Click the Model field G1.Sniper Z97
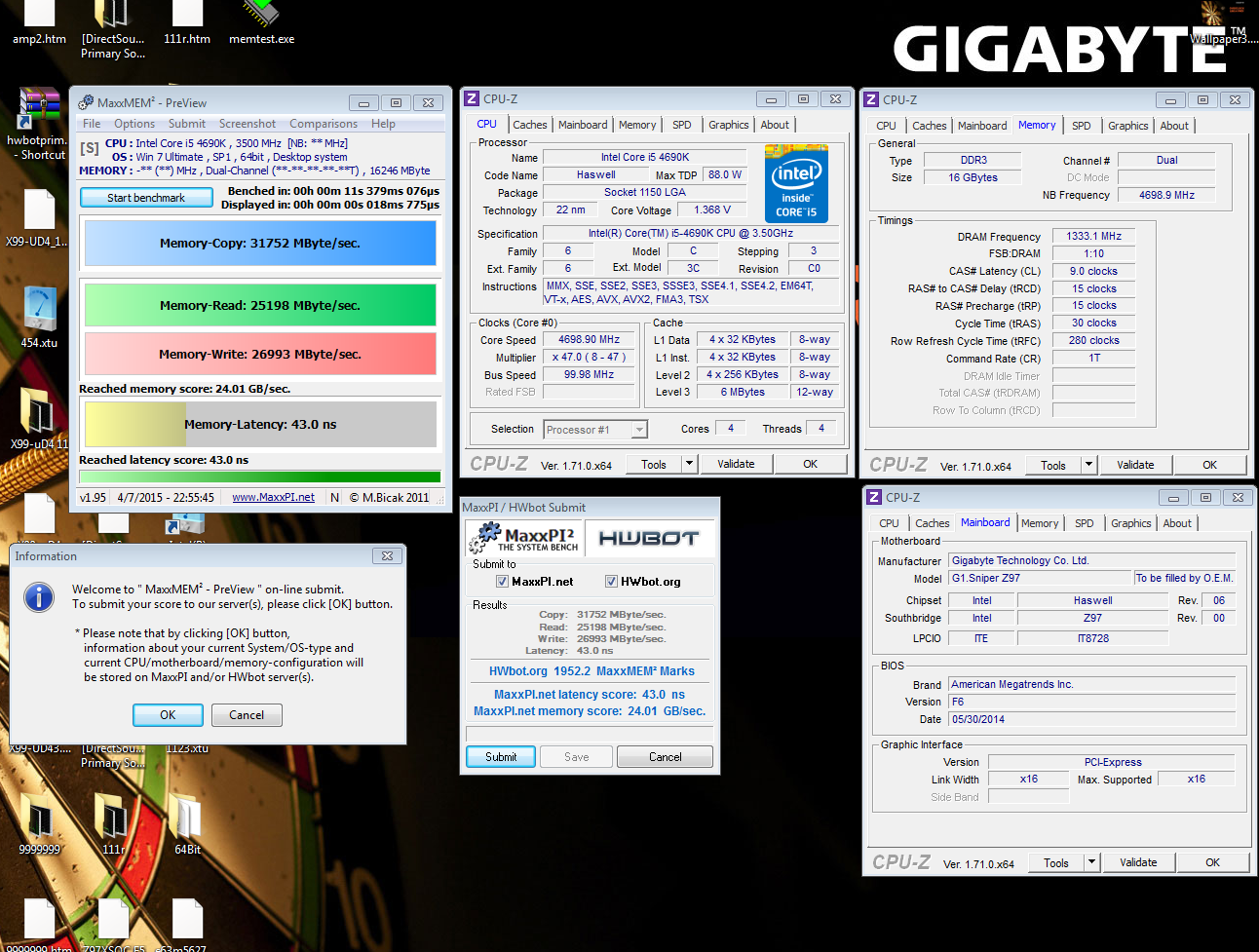Viewport: 1259px width, 952px height. [1041, 578]
